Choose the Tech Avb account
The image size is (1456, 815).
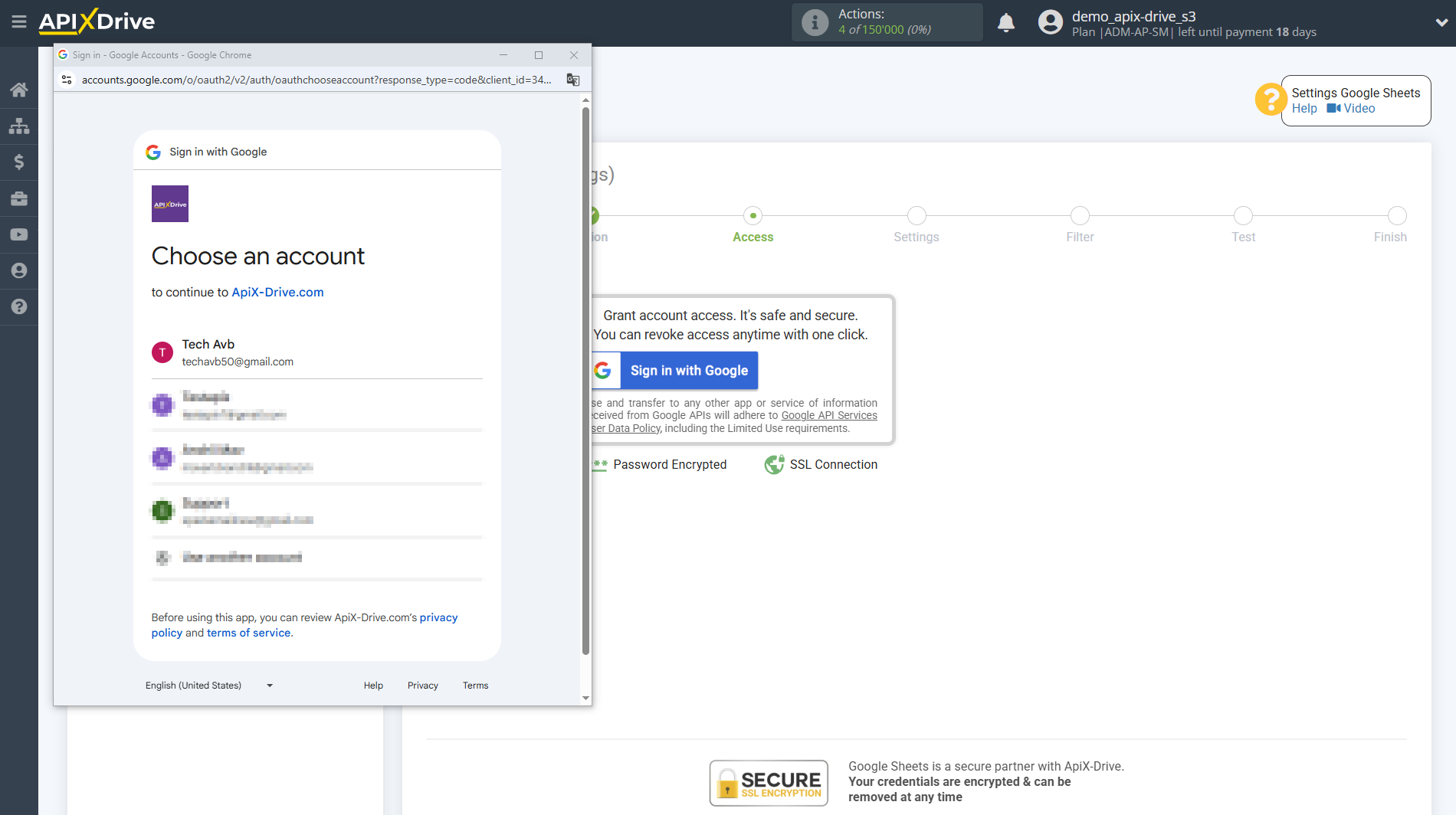[x=317, y=352]
